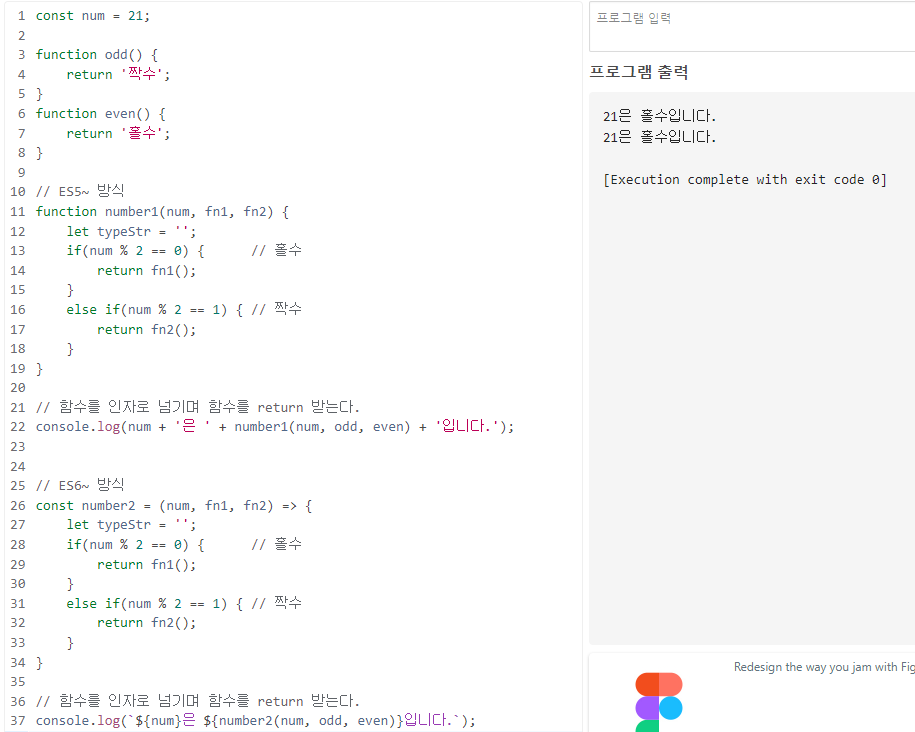Click 'return fn1();' on line 29
This screenshot has width=915, height=732.
click(x=146, y=564)
